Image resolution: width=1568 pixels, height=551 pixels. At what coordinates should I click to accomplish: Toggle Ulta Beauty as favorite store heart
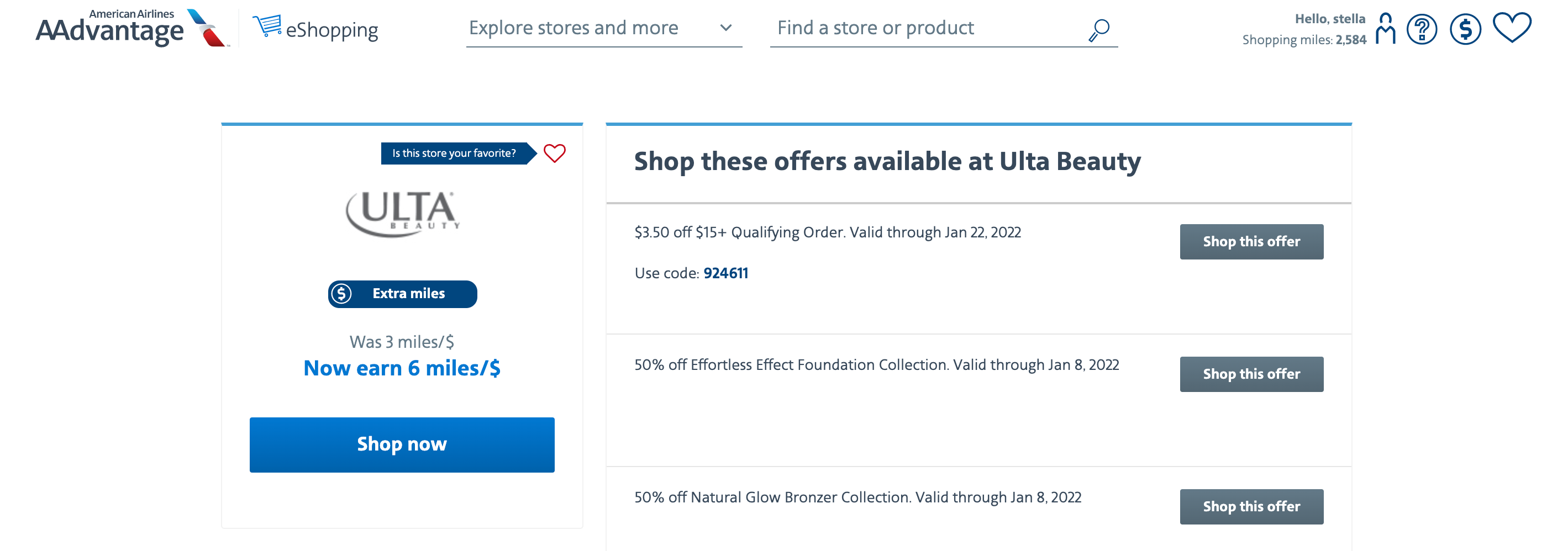click(x=555, y=153)
